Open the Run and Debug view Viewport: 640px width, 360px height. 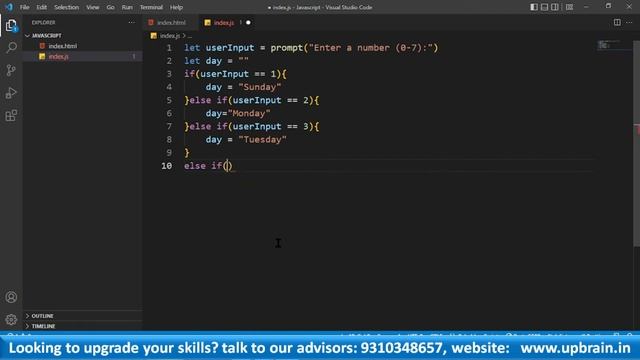[x=11, y=93]
